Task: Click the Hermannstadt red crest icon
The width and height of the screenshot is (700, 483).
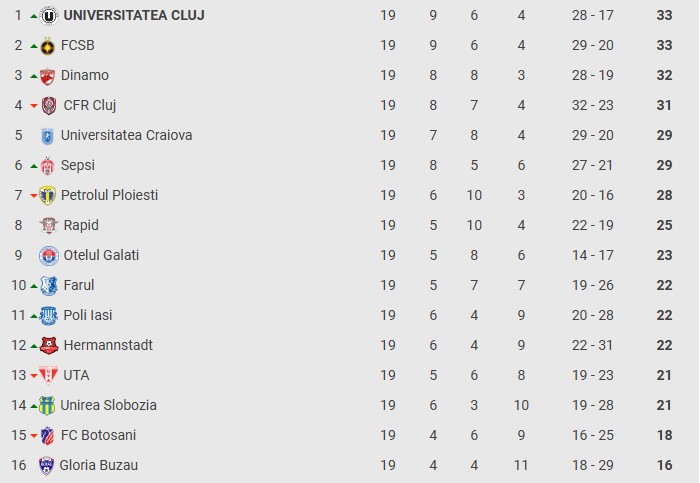Action: click(49, 346)
